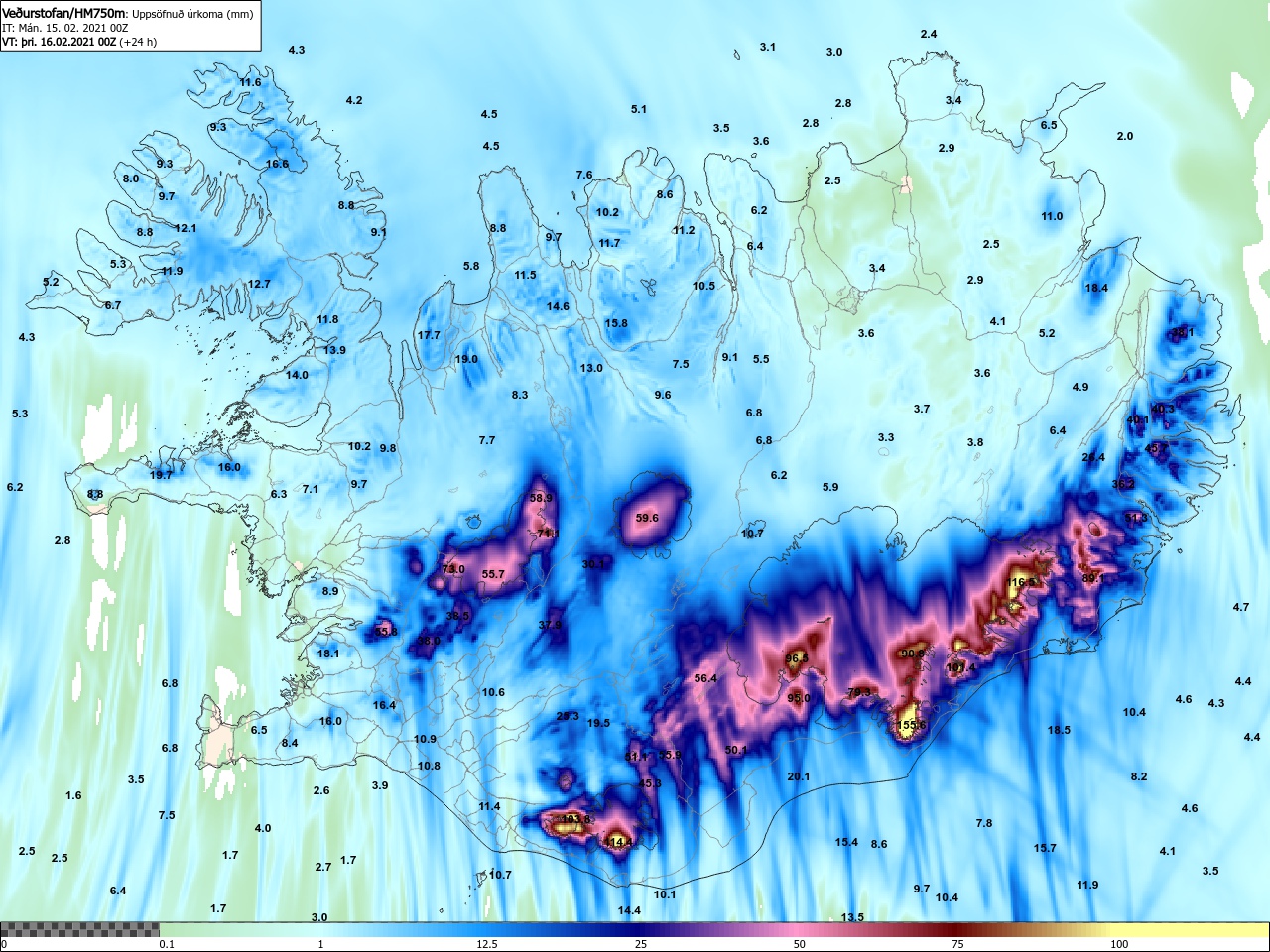Click the 'IT: Mán. 15. 02. 2021 00Z' line
Viewport: 1270px width, 952px height.
[65, 28]
